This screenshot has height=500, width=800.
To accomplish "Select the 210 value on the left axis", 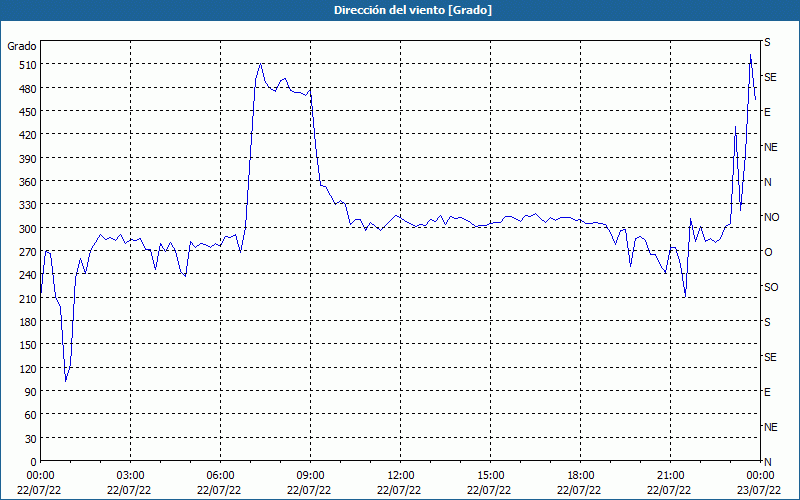I will click(x=27, y=299).
